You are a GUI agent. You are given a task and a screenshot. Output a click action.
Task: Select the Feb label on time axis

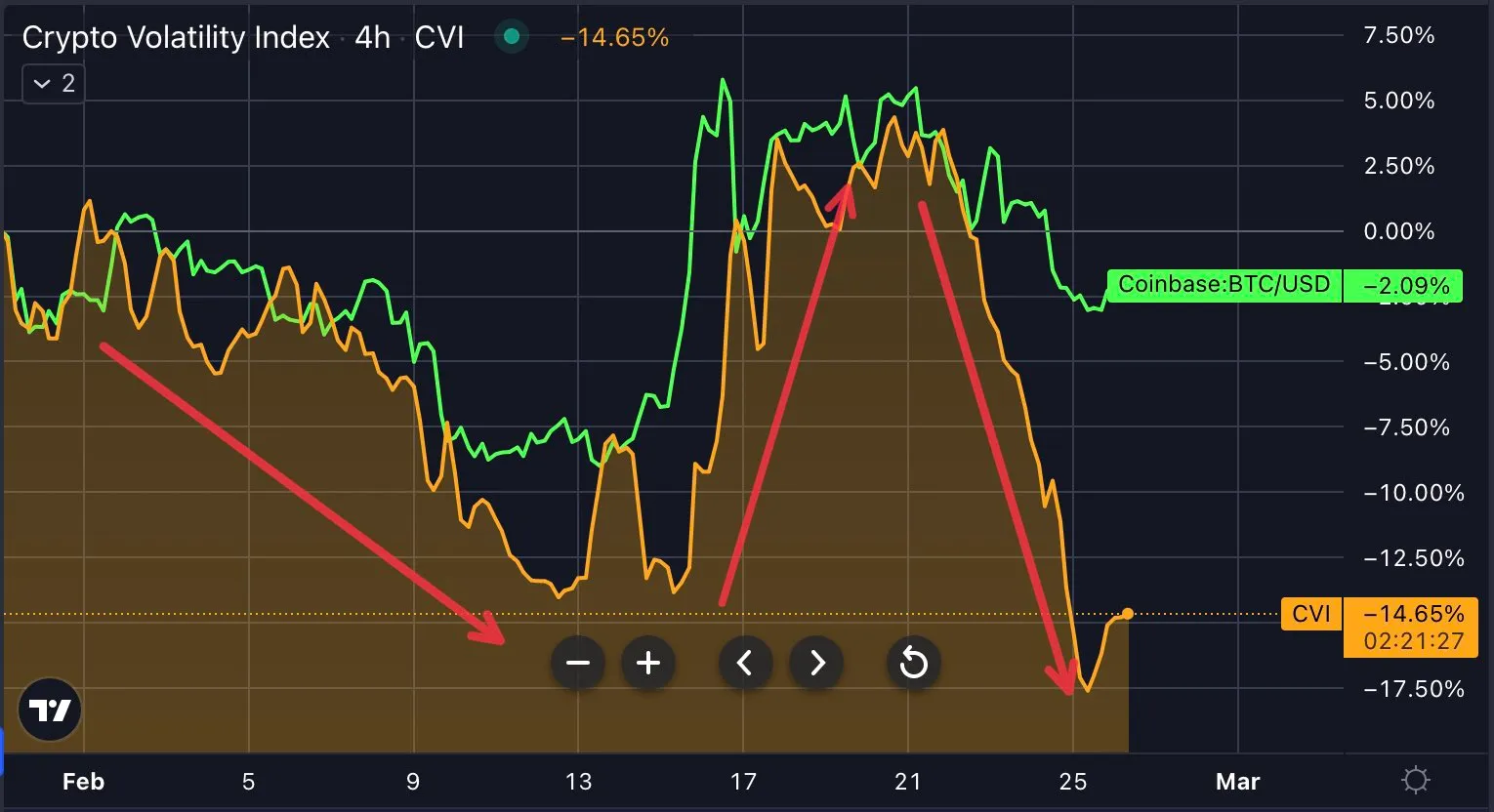pyautogui.click(x=83, y=781)
